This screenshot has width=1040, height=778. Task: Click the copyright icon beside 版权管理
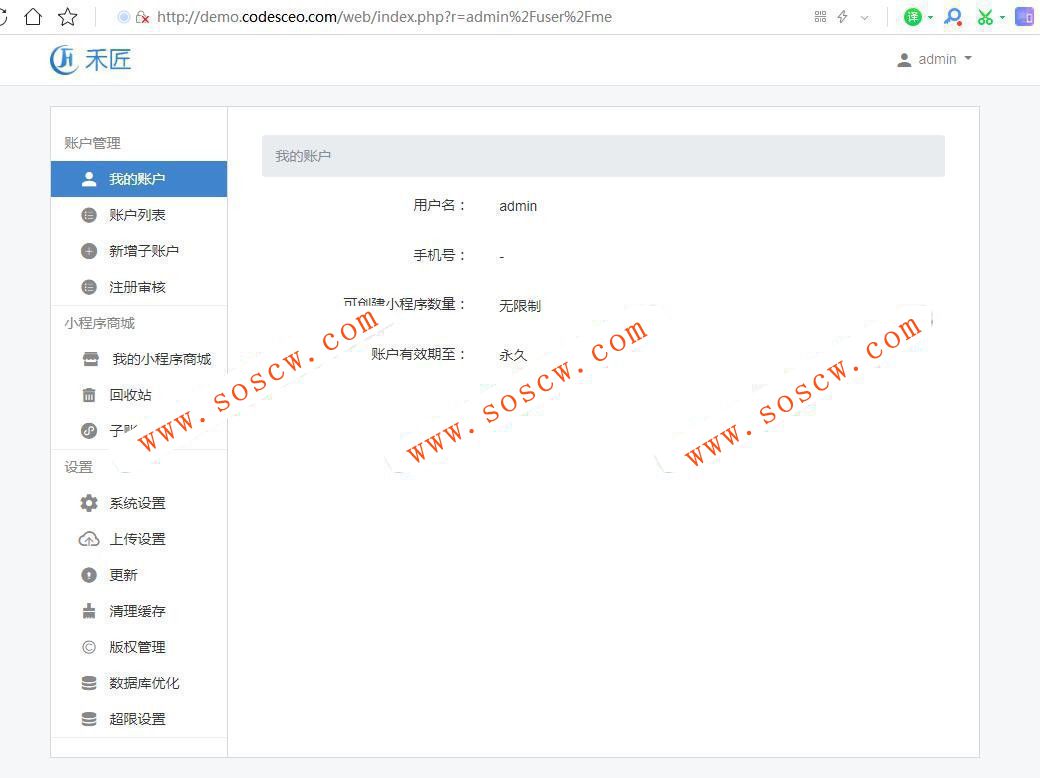coord(89,647)
